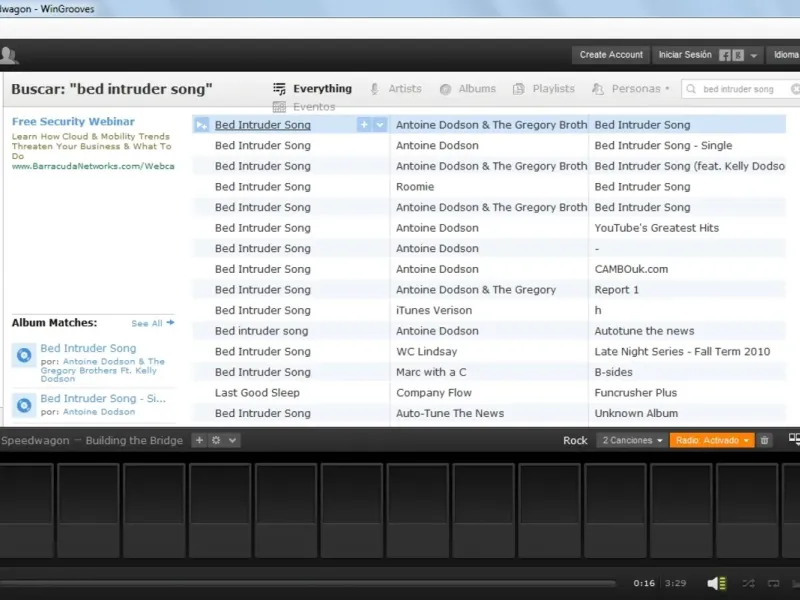Open the queue settings gear icon
This screenshot has height=600, width=800.
pos(216,440)
